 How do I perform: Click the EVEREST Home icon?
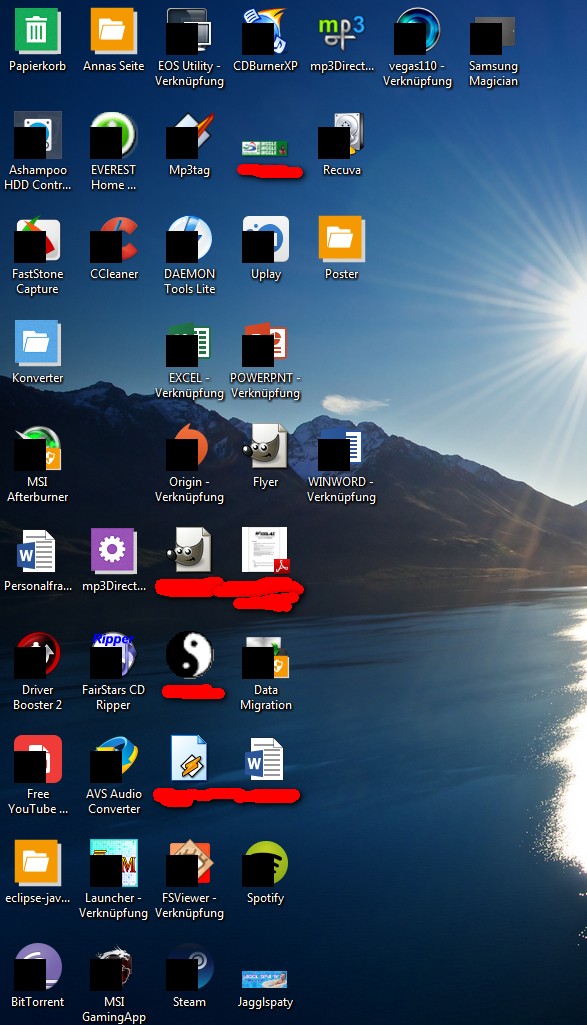click(113, 135)
